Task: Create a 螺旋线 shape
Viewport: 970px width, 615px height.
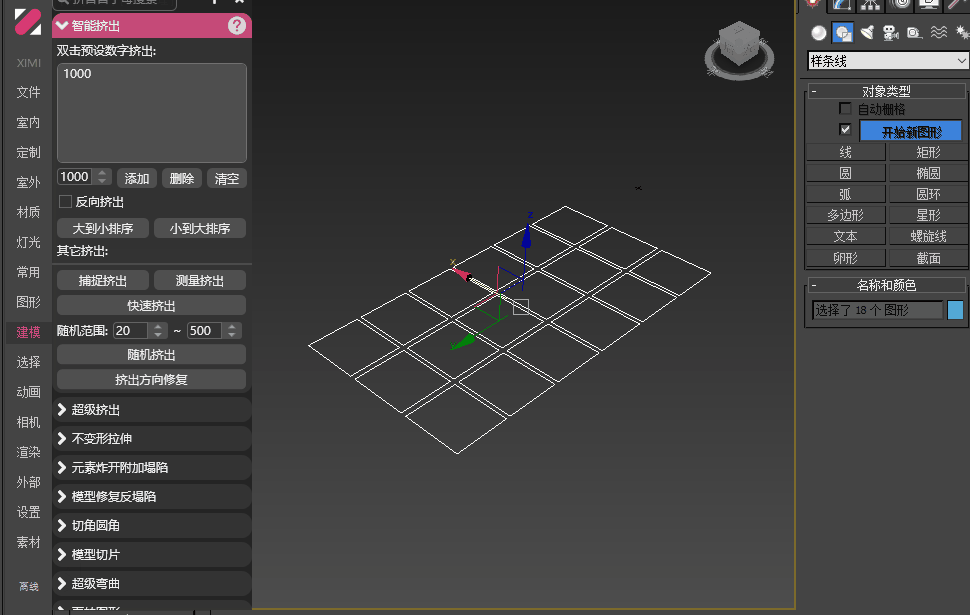Action: 928,236
